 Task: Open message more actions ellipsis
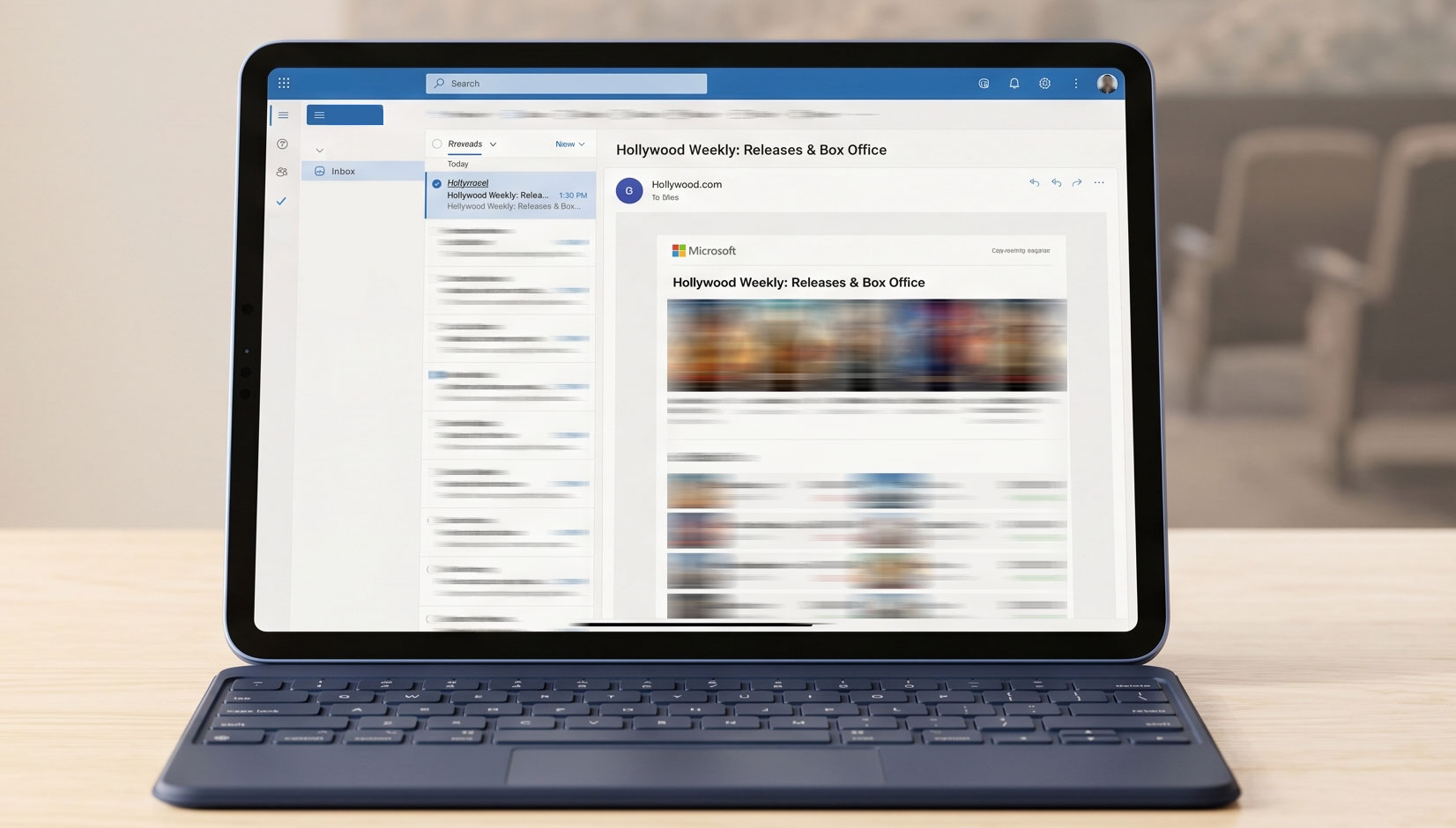tap(1099, 183)
